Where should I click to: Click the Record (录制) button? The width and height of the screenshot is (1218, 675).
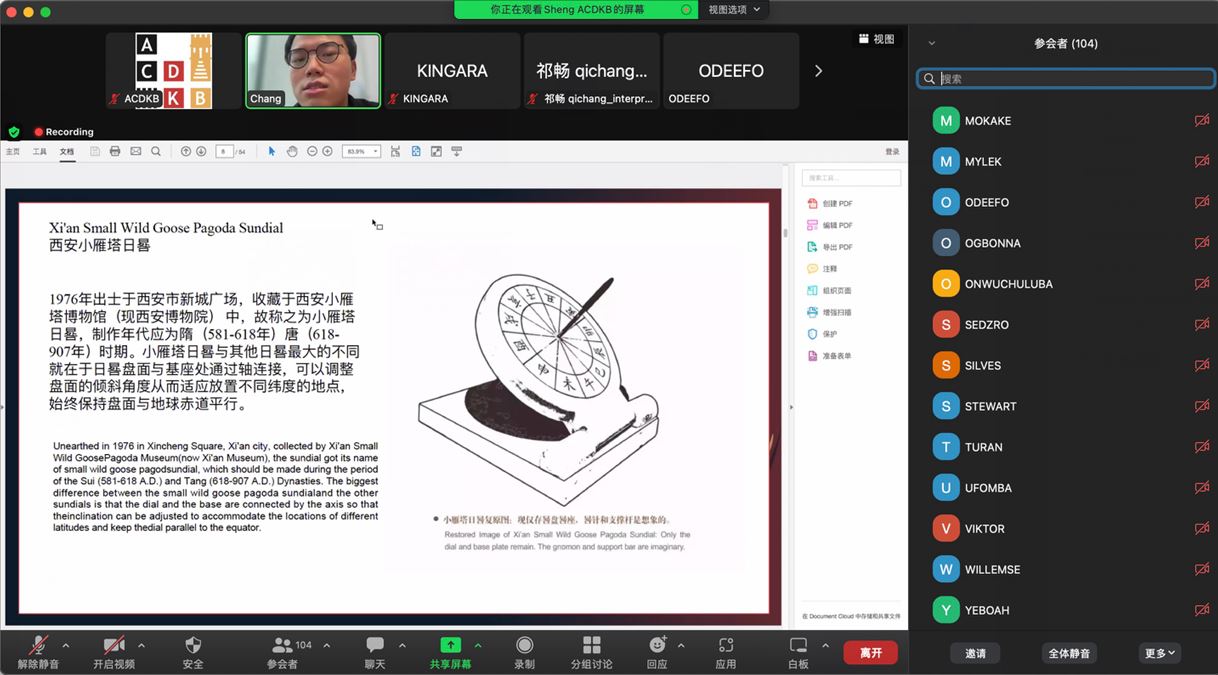tap(524, 651)
